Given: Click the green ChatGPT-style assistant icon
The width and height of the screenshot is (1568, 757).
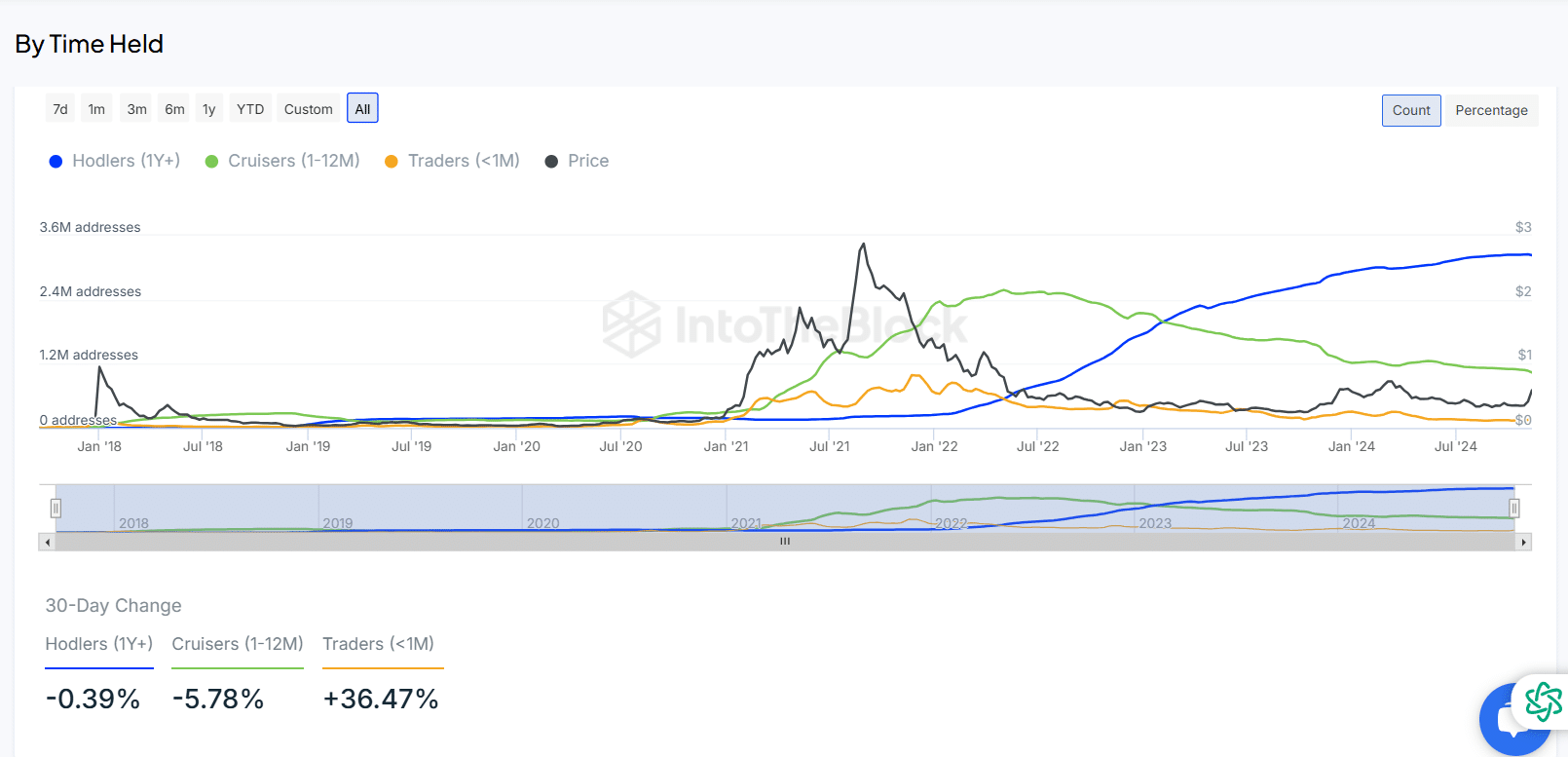Looking at the screenshot, I should 1544,701.
